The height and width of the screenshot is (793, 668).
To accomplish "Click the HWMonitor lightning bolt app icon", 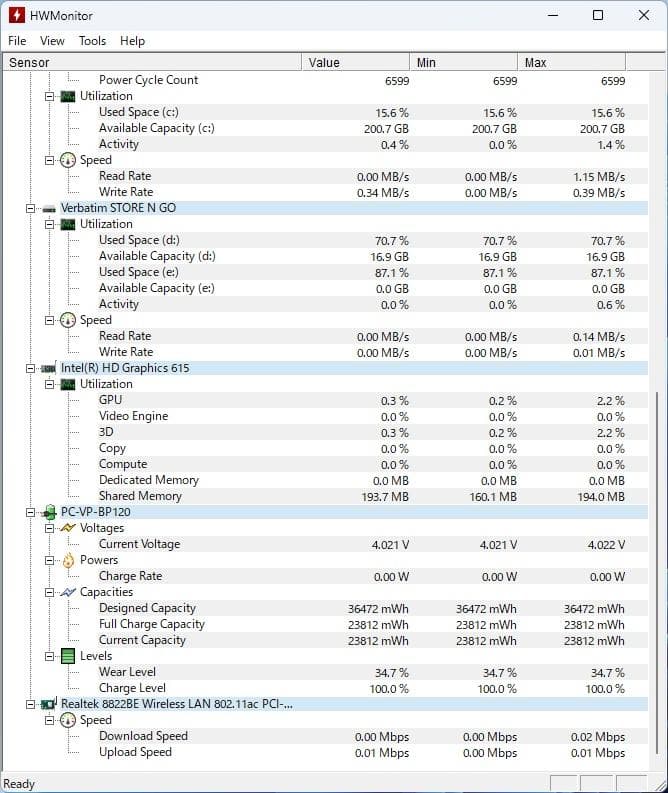I will click(x=17, y=15).
